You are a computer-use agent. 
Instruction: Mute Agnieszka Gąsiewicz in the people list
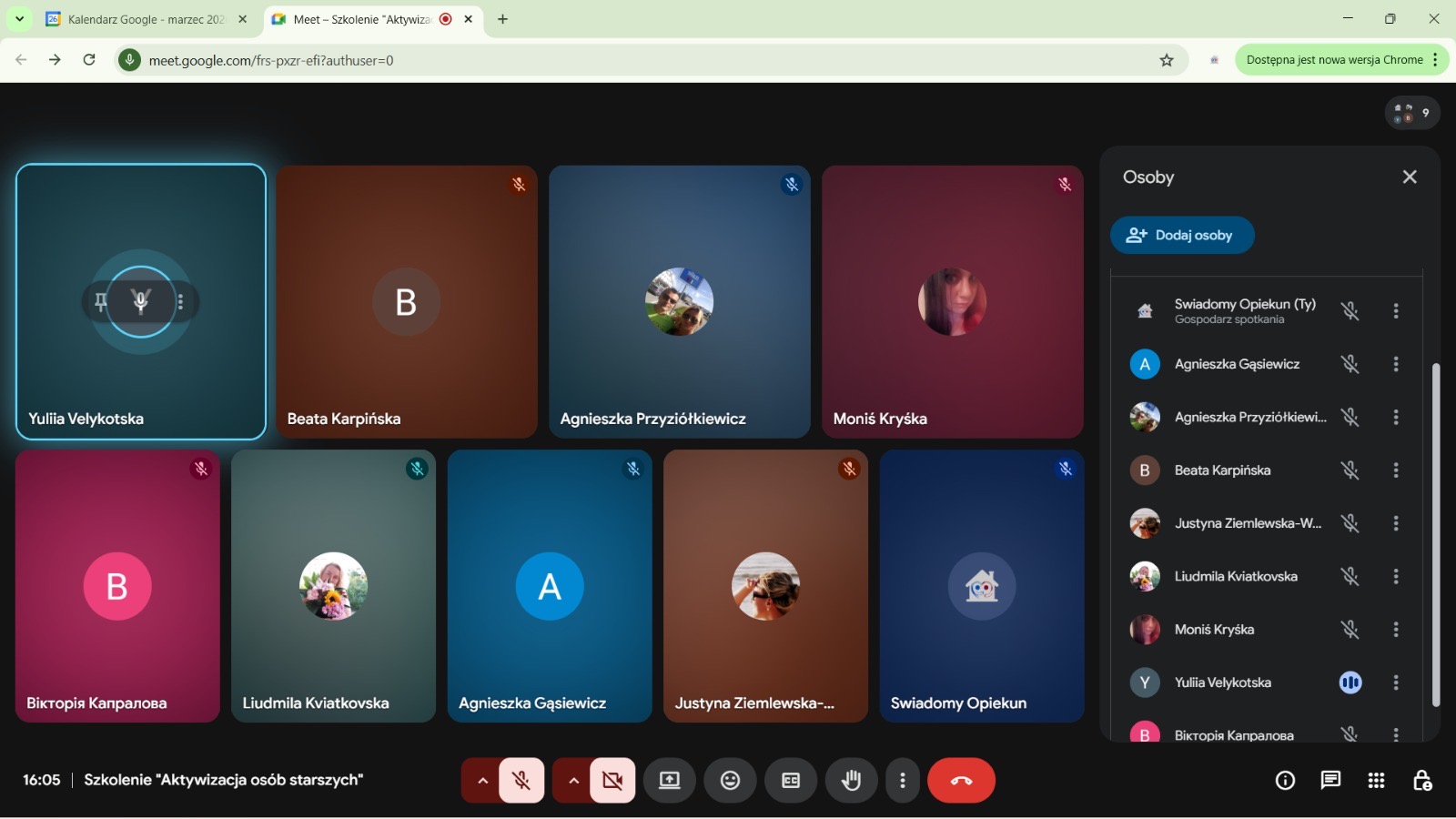click(1350, 364)
